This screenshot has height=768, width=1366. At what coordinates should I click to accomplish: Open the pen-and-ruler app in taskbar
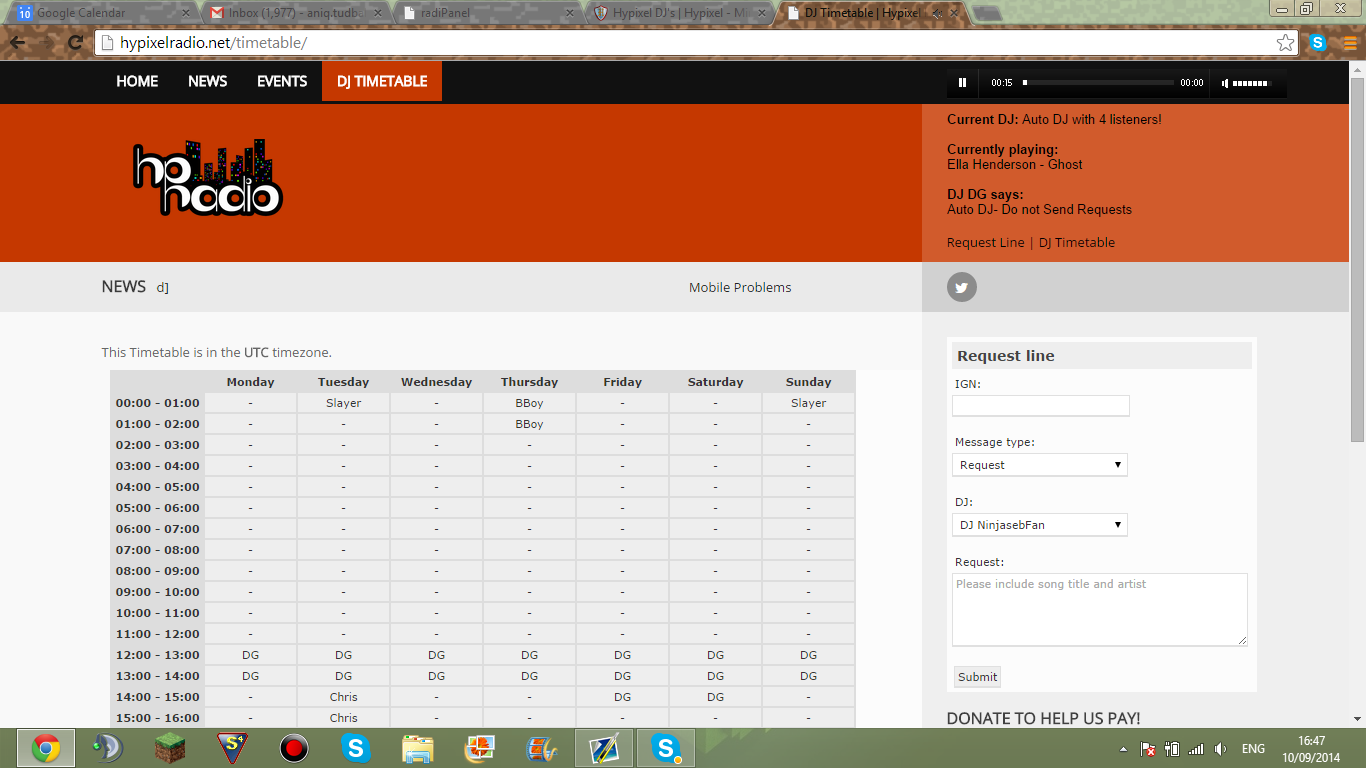point(604,748)
